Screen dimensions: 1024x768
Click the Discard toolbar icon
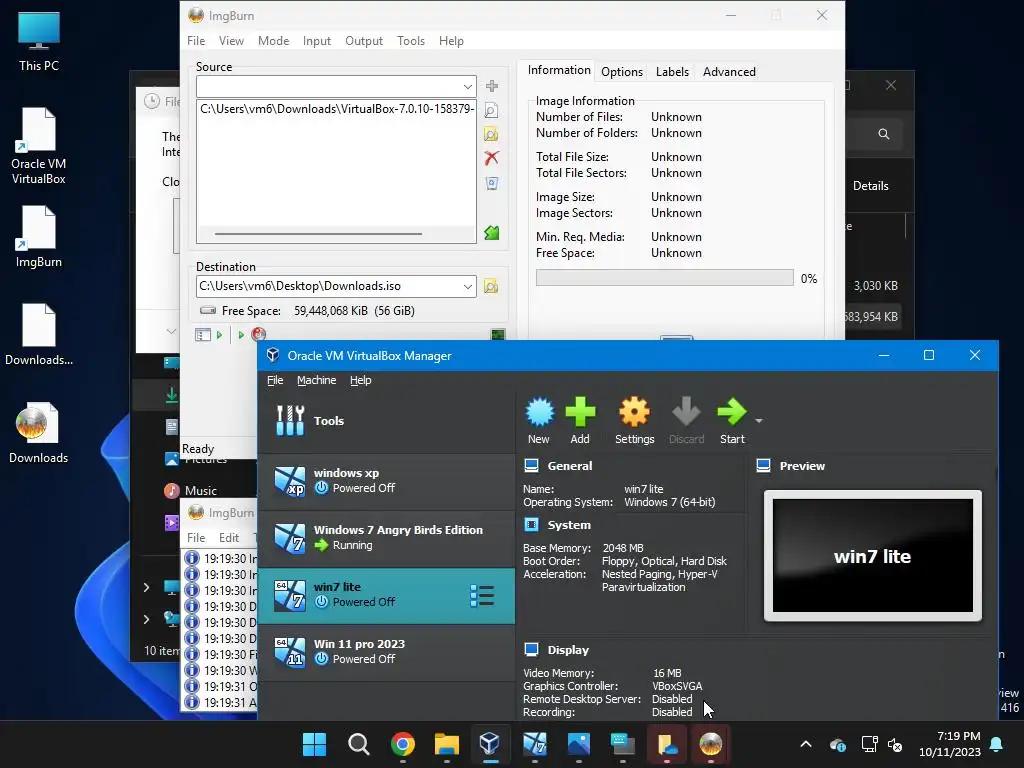click(686, 421)
